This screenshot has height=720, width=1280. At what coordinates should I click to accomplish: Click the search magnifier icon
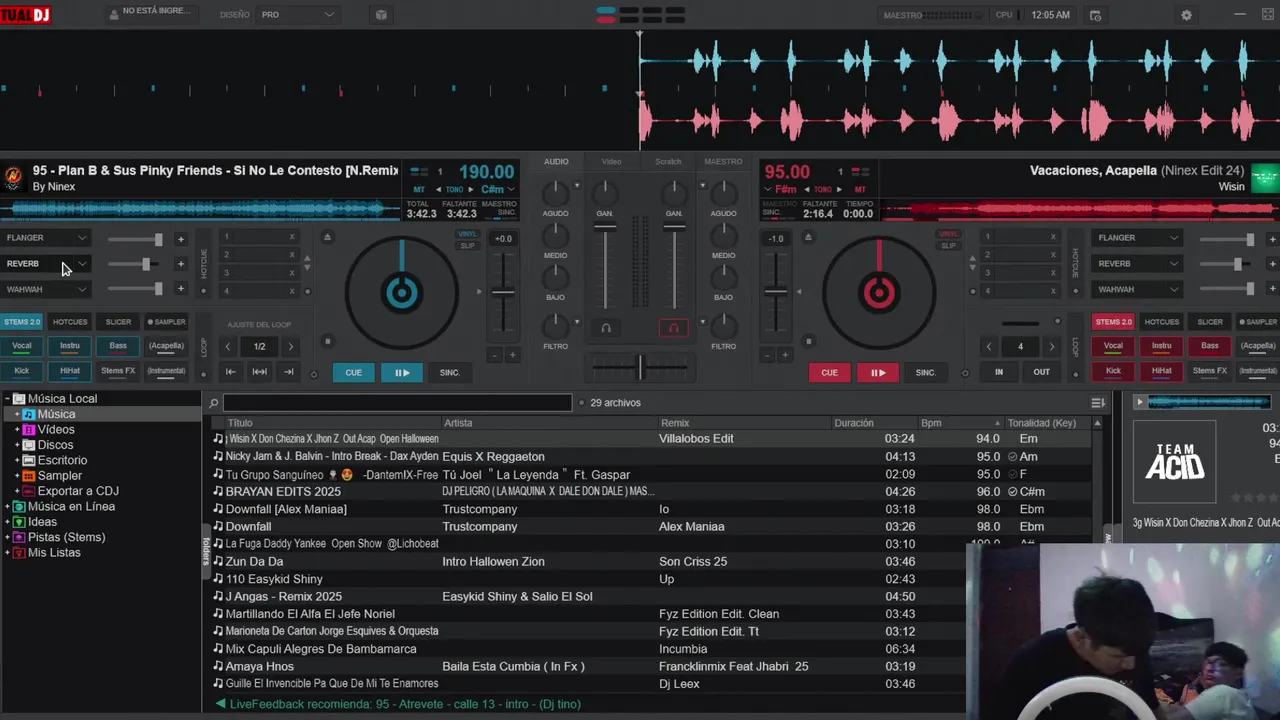[213, 403]
